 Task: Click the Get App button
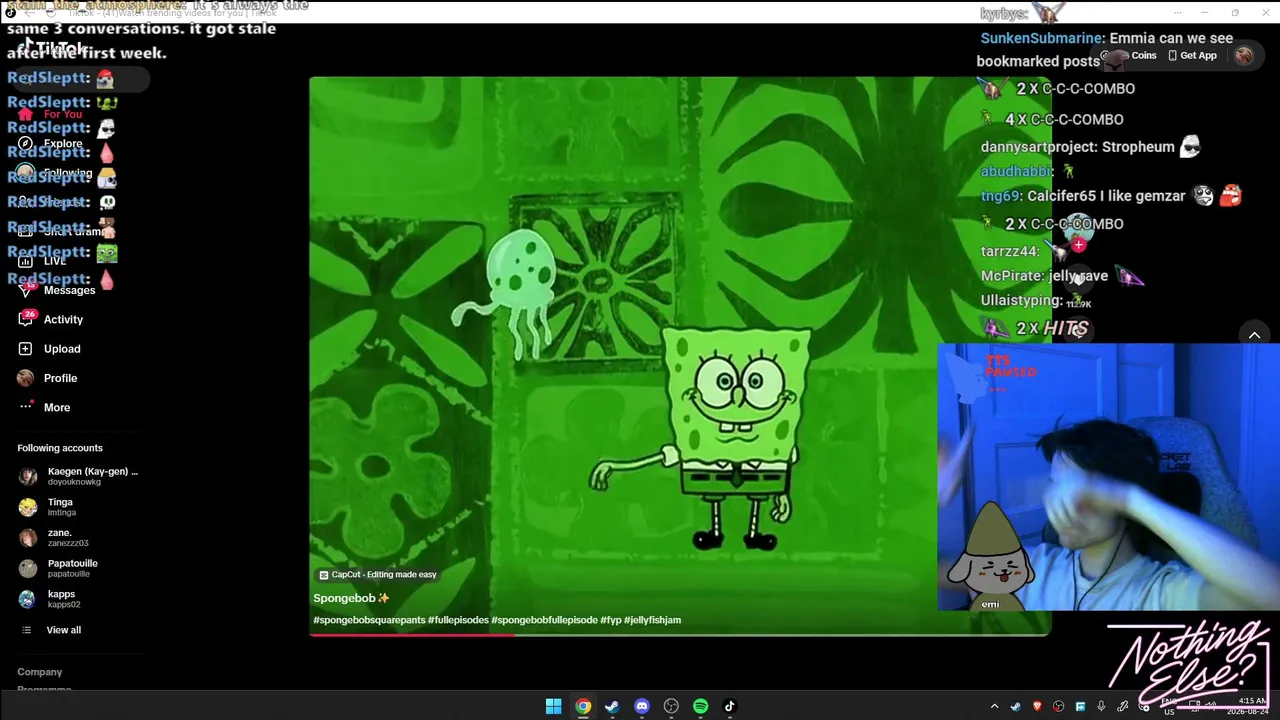click(x=1193, y=56)
